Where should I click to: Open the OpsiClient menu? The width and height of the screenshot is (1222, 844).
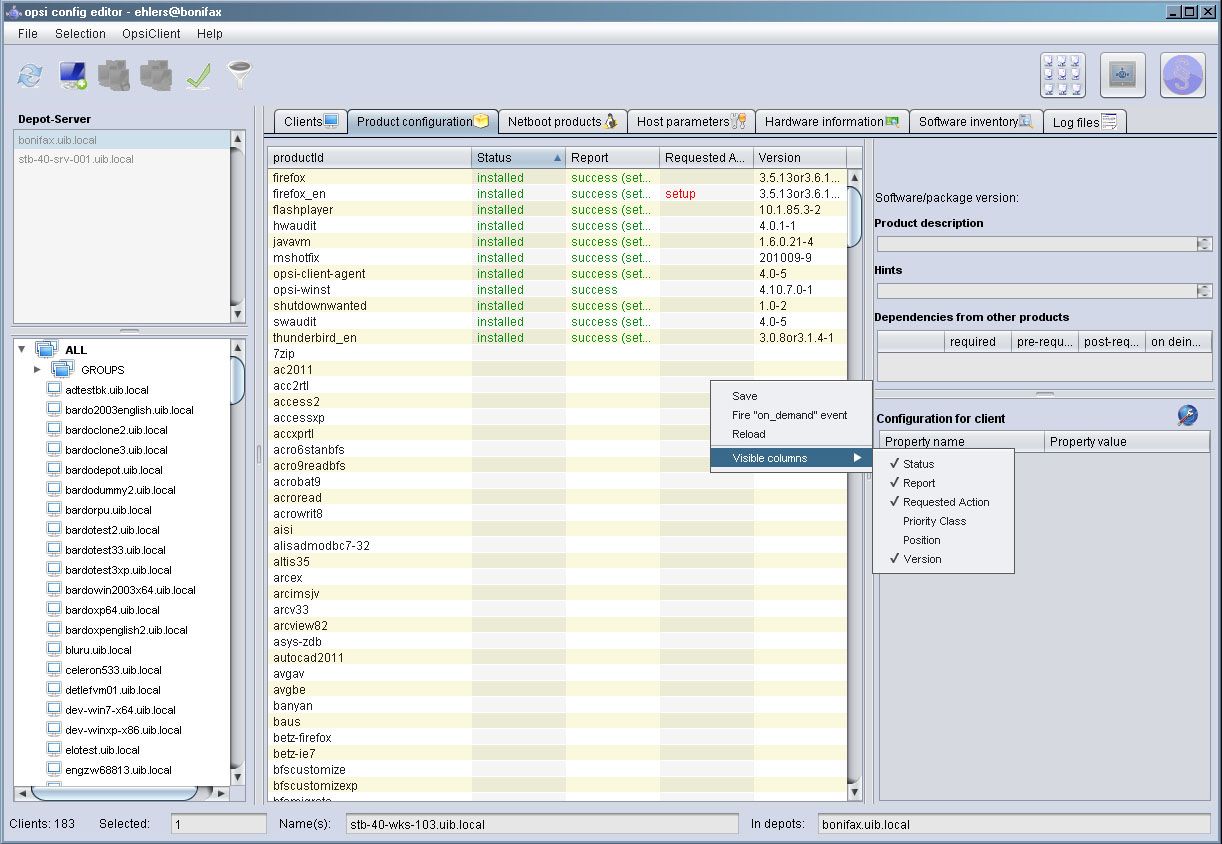pyautogui.click(x=151, y=33)
